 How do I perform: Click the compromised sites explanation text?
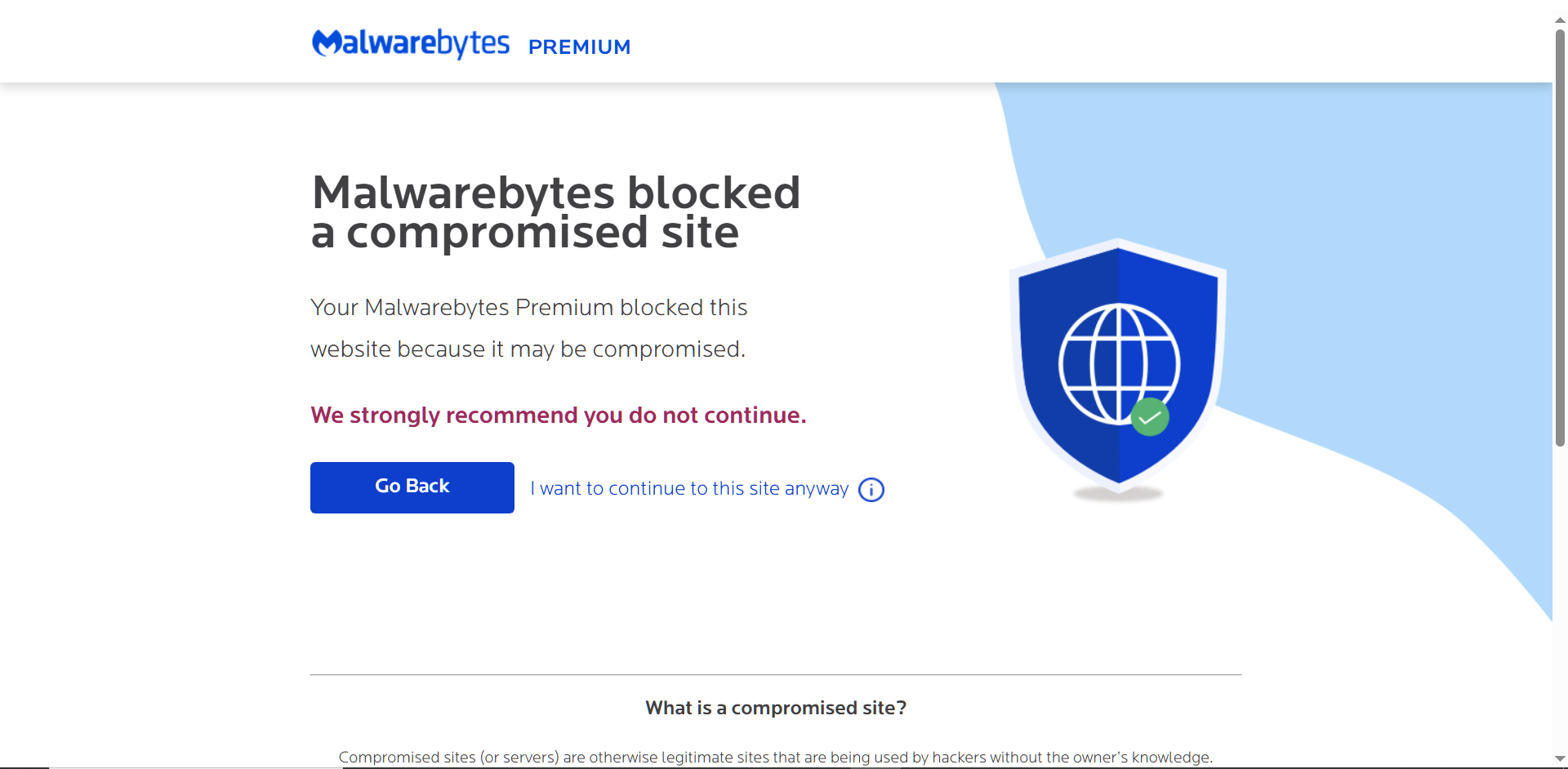[x=776, y=758]
